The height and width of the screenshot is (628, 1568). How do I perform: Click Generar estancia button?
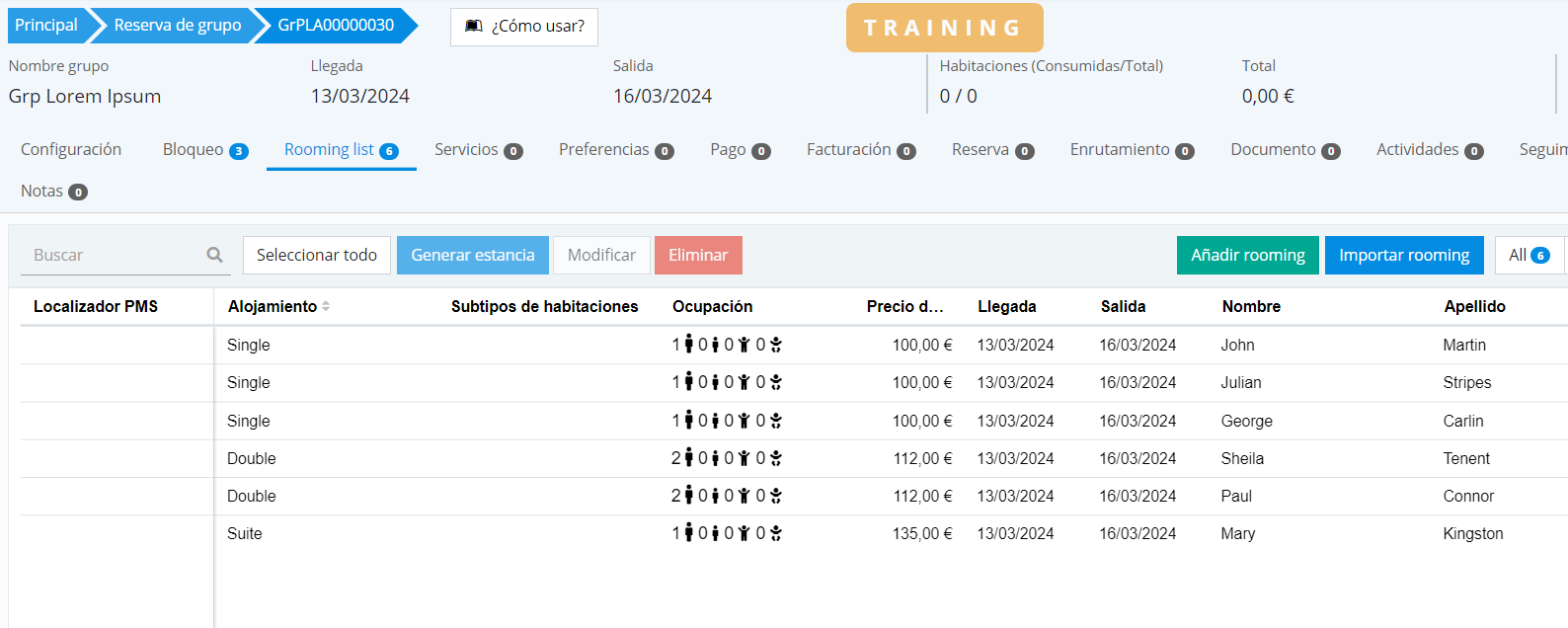tap(472, 255)
